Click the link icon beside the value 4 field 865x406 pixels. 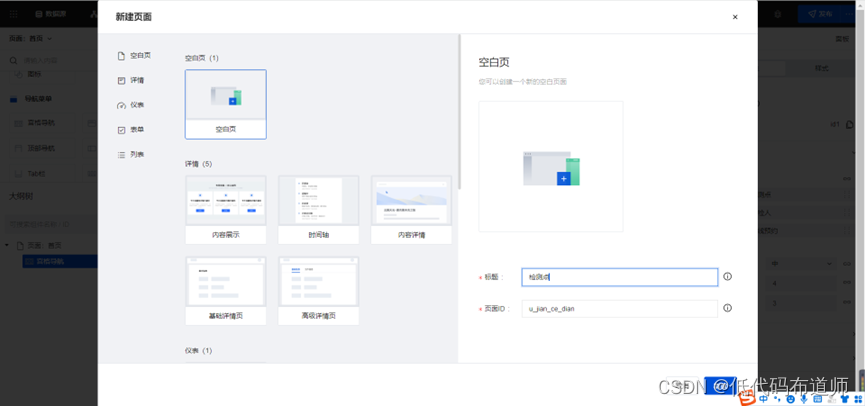point(846,284)
